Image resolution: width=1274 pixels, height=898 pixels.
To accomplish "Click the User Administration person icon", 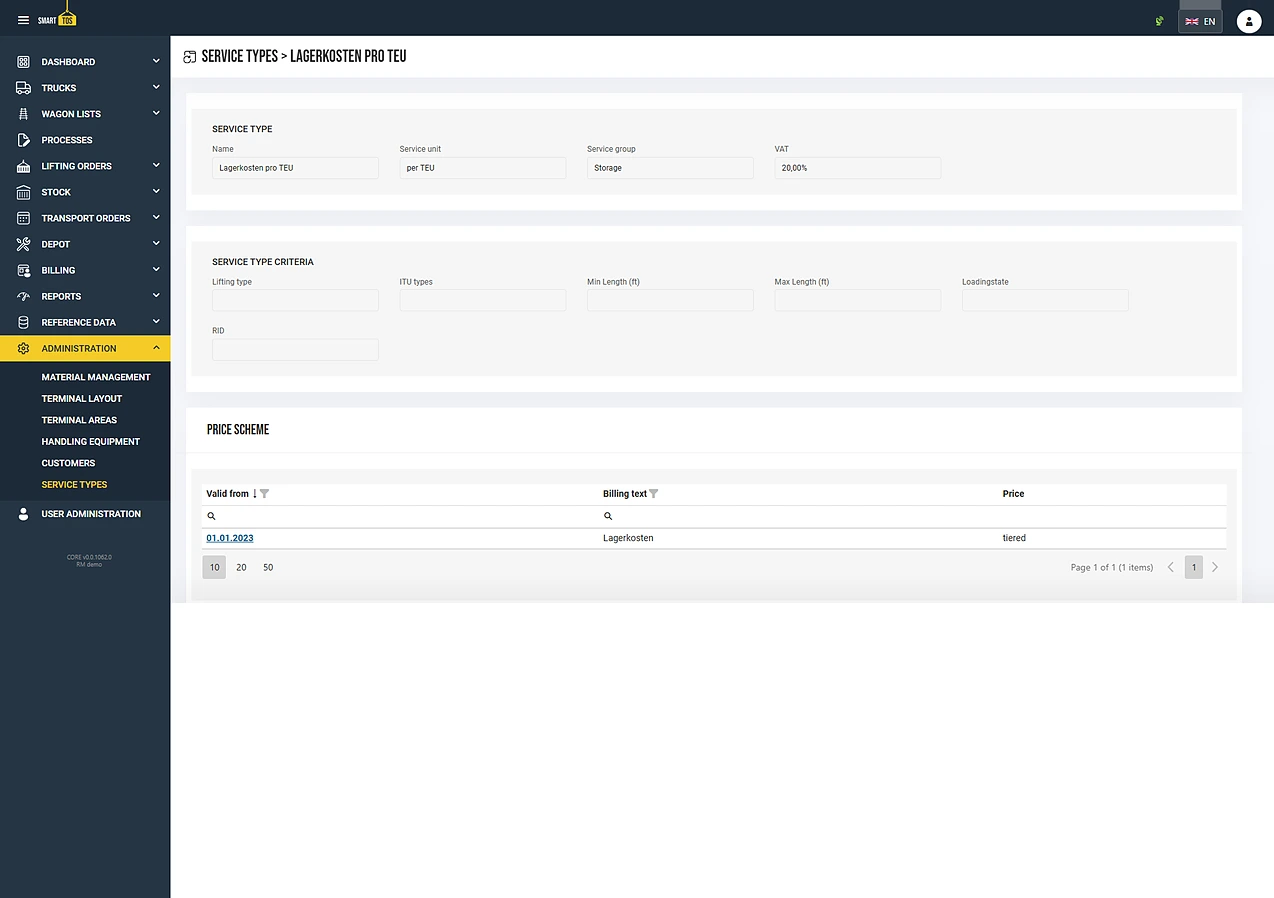I will click(23, 514).
